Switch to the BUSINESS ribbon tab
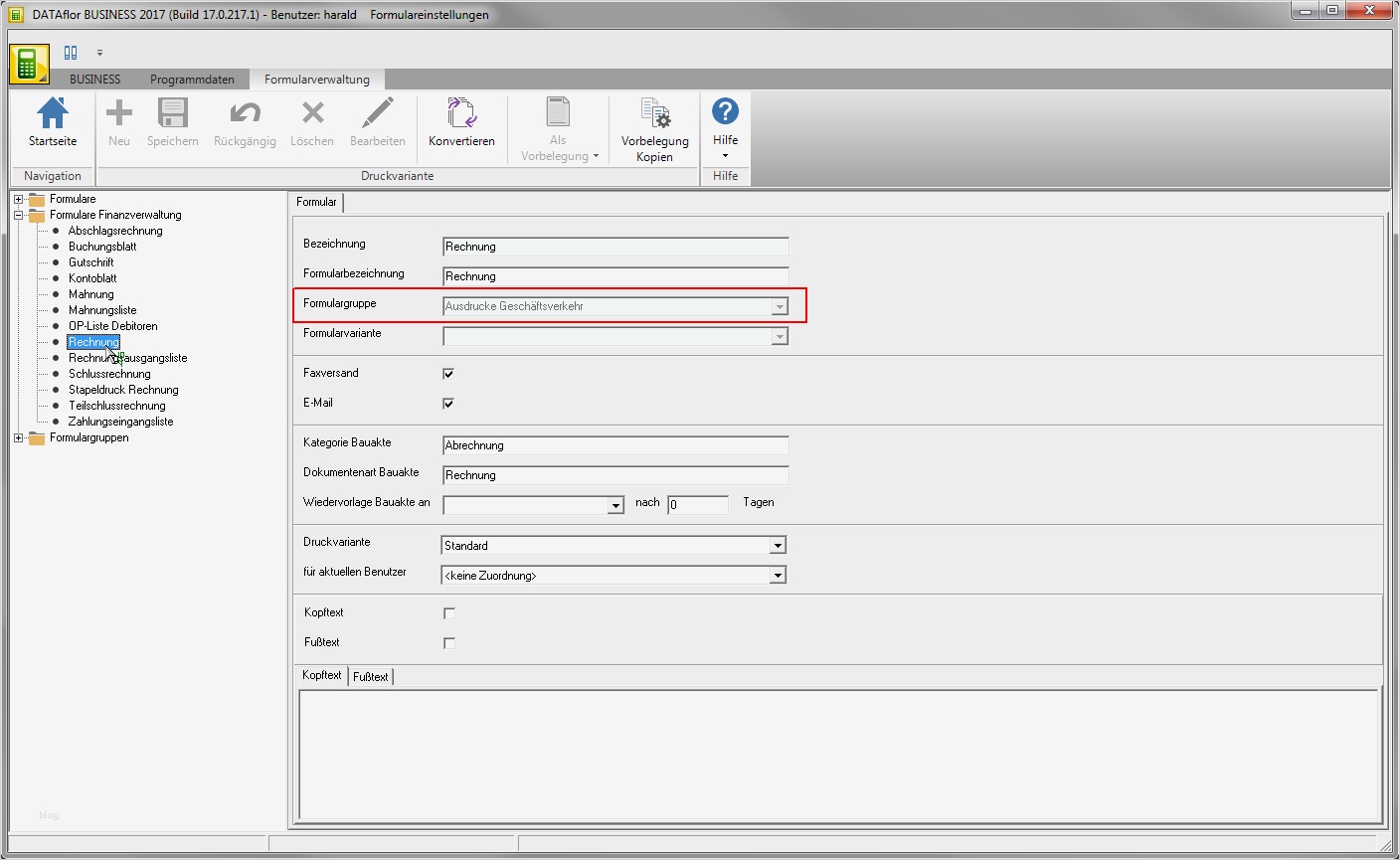Screen dimensions: 1400x860 click(95, 80)
